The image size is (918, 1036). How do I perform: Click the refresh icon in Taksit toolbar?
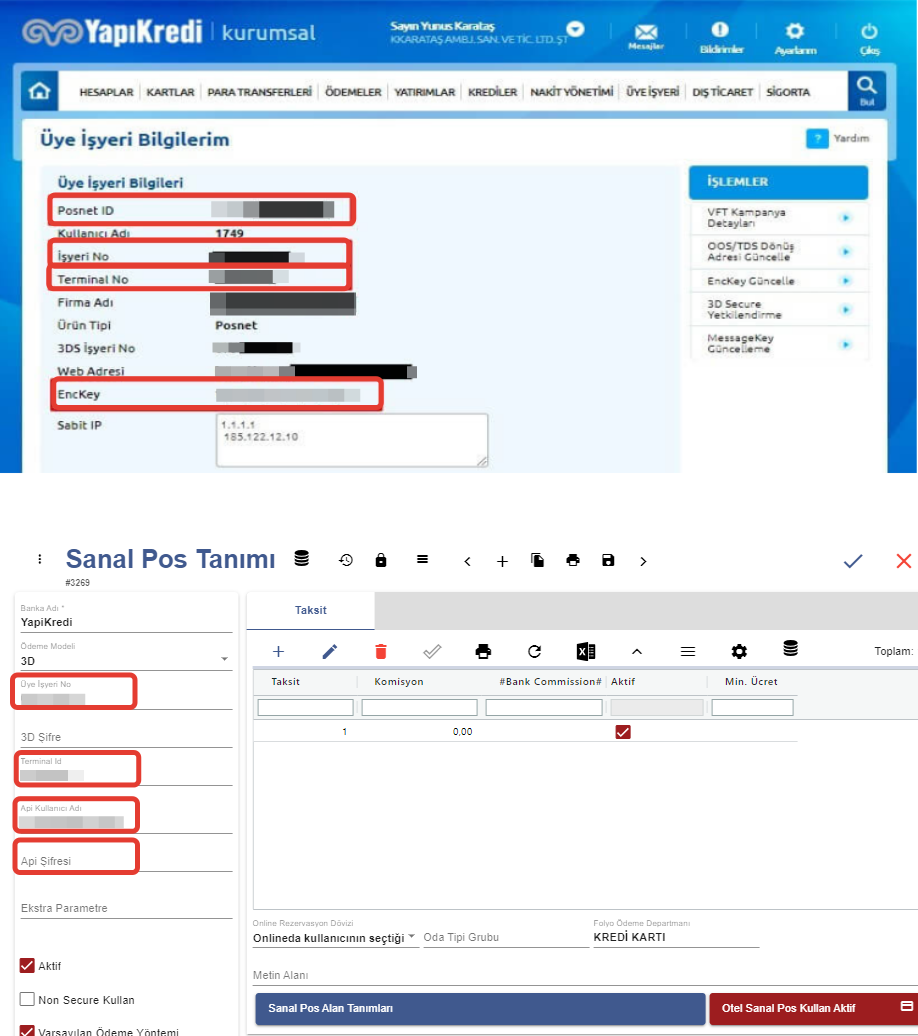pos(535,652)
